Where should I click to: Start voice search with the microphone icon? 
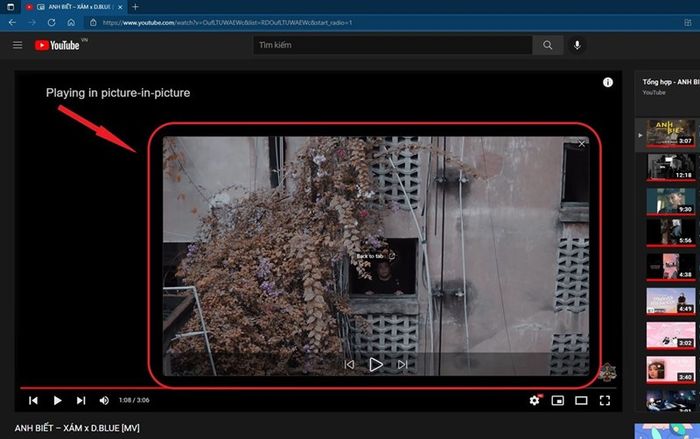(x=577, y=45)
